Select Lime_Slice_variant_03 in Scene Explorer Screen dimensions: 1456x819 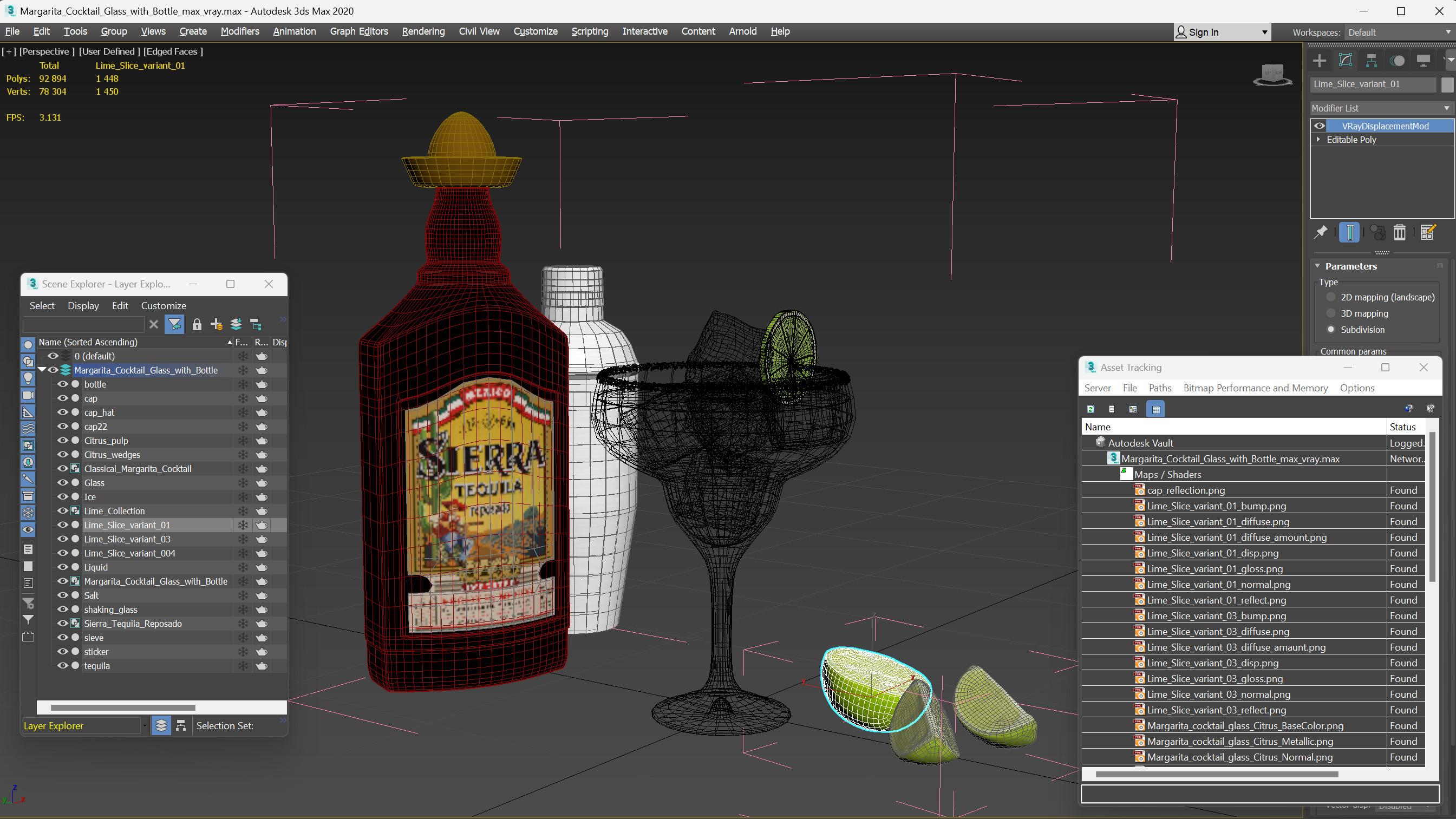click(127, 539)
